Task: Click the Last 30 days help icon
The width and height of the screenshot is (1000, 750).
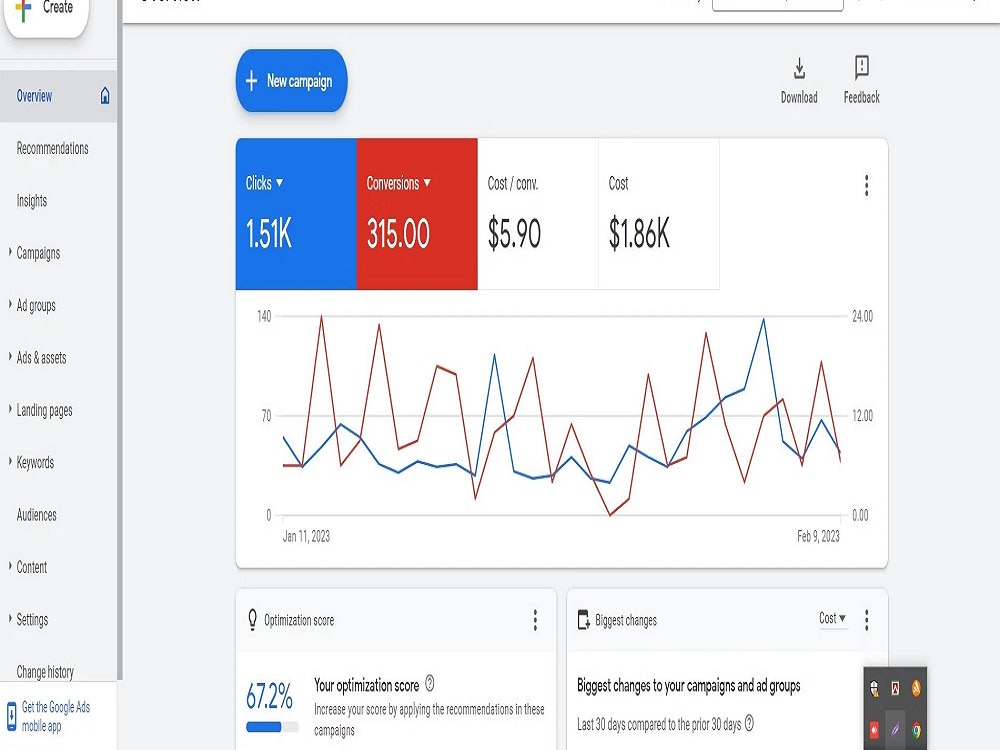Action: [749, 723]
